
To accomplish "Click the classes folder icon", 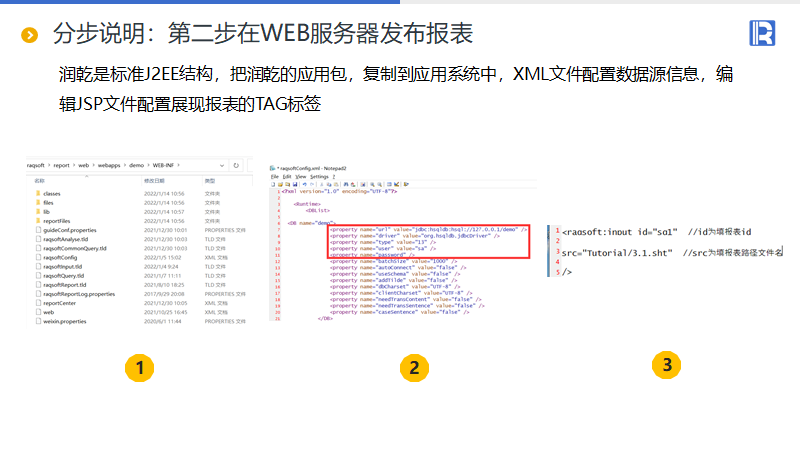I will (x=38, y=193).
